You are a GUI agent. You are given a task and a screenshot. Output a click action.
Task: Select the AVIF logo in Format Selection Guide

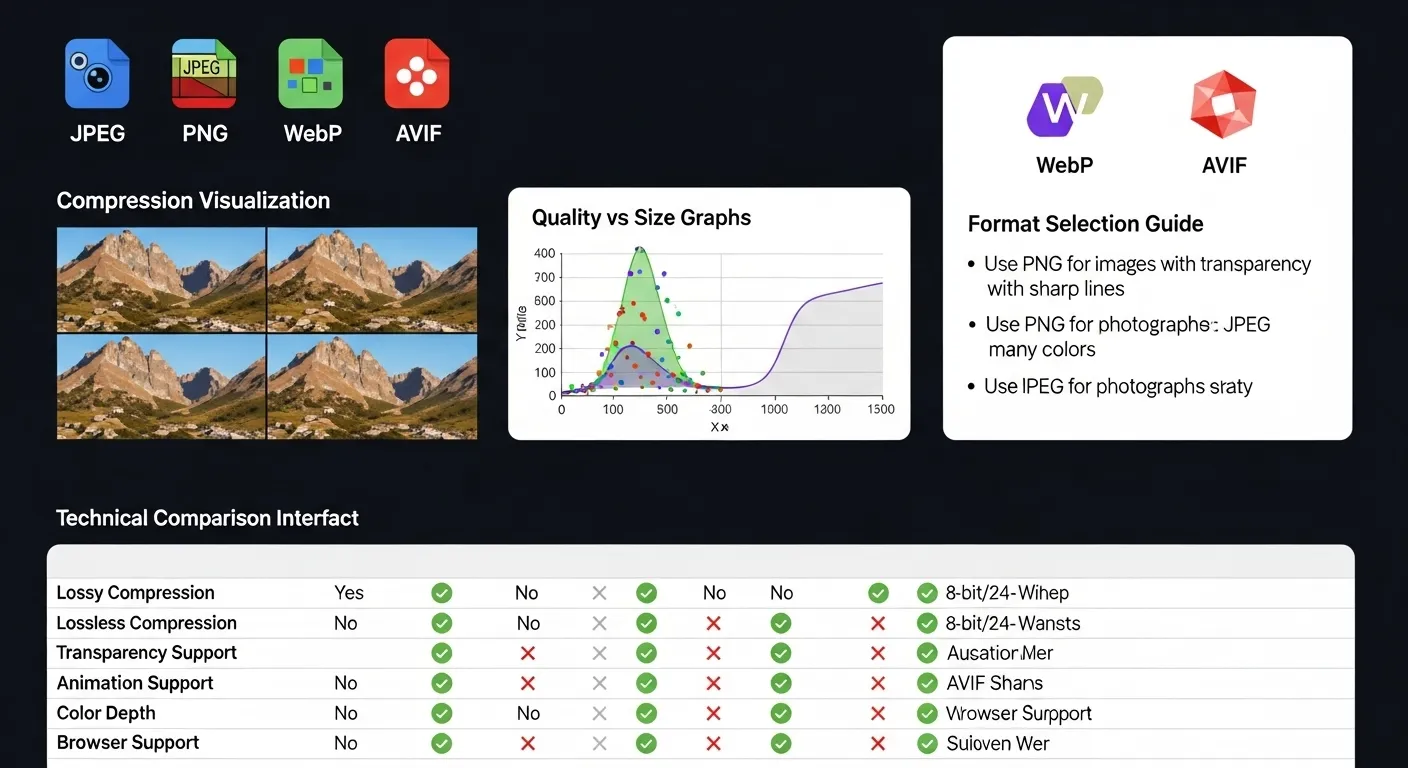tap(1223, 103)
